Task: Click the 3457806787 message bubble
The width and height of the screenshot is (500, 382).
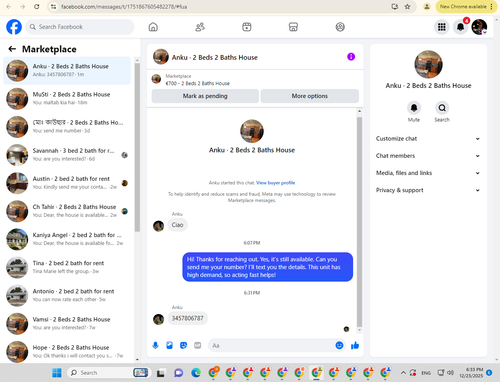Action: click(x=187, y=318)
